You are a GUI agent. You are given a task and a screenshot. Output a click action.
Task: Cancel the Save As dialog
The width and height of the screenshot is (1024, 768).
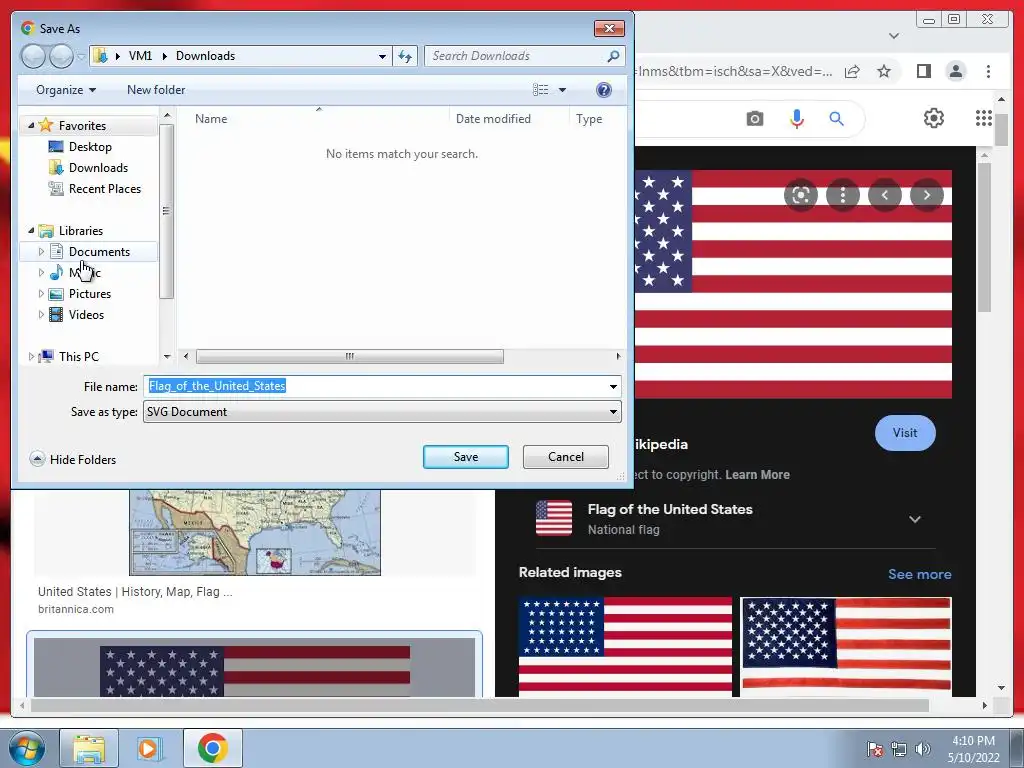pos(566,457)
